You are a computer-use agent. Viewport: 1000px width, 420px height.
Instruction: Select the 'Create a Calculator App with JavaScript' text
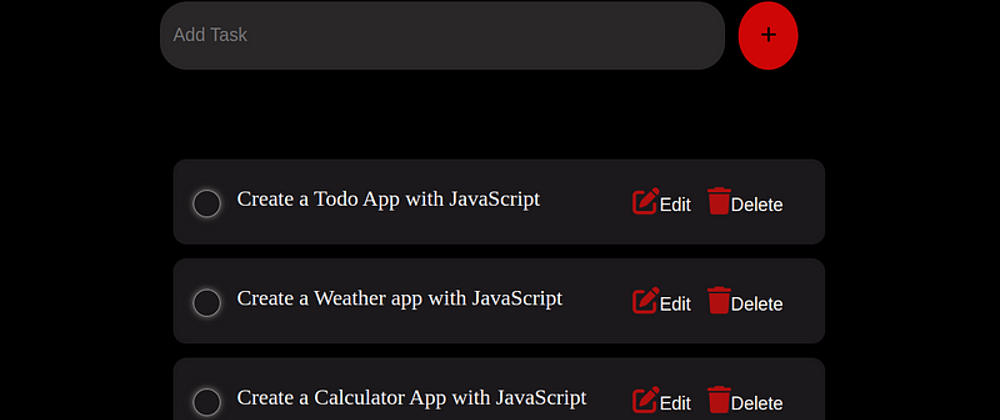(x=411, y=398)
